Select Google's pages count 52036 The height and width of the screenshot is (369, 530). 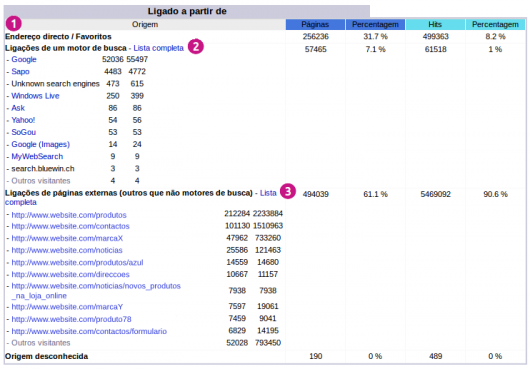(x=113, y=59)
